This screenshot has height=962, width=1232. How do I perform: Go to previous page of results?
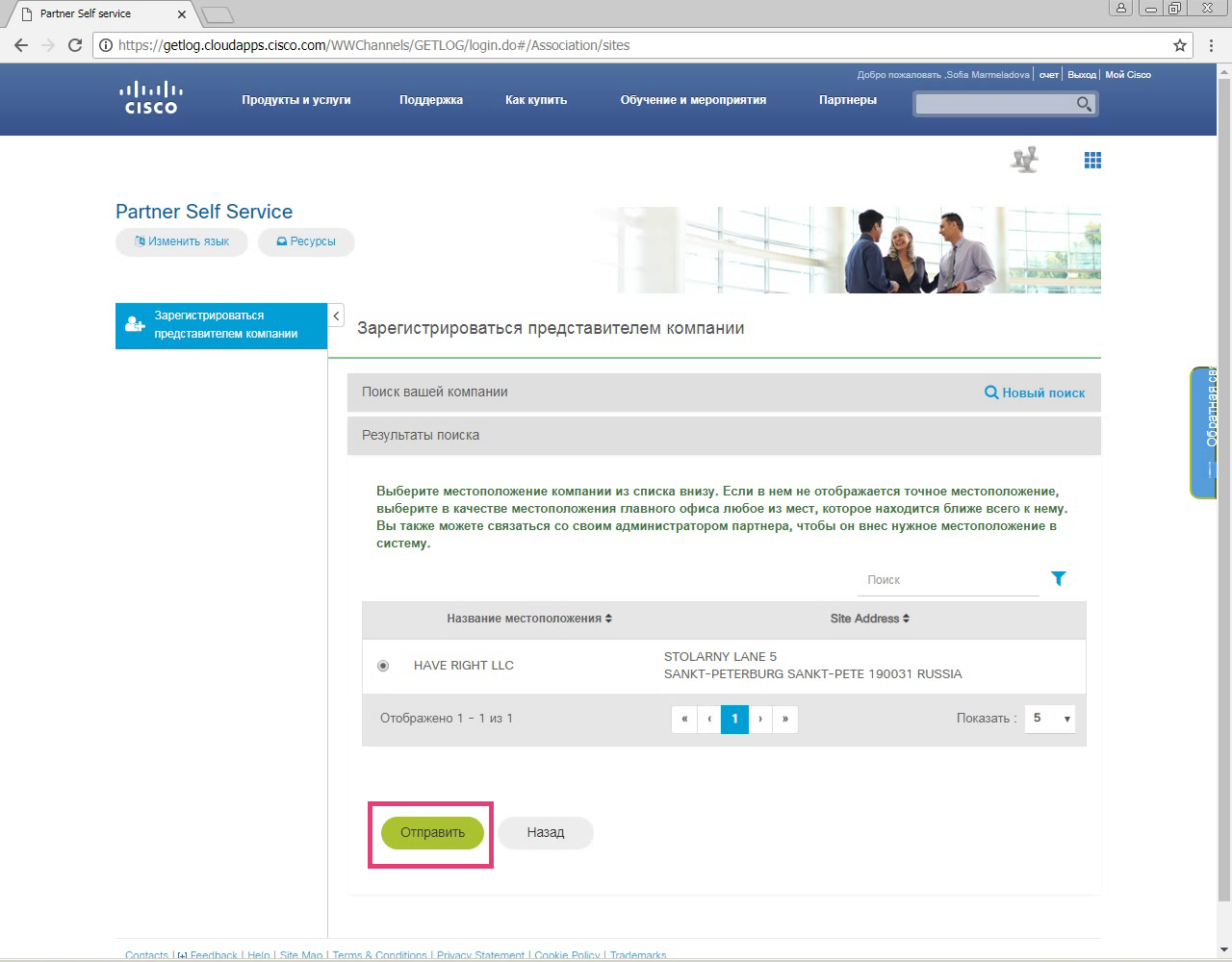pyautogui.click(x=709, y=719)
